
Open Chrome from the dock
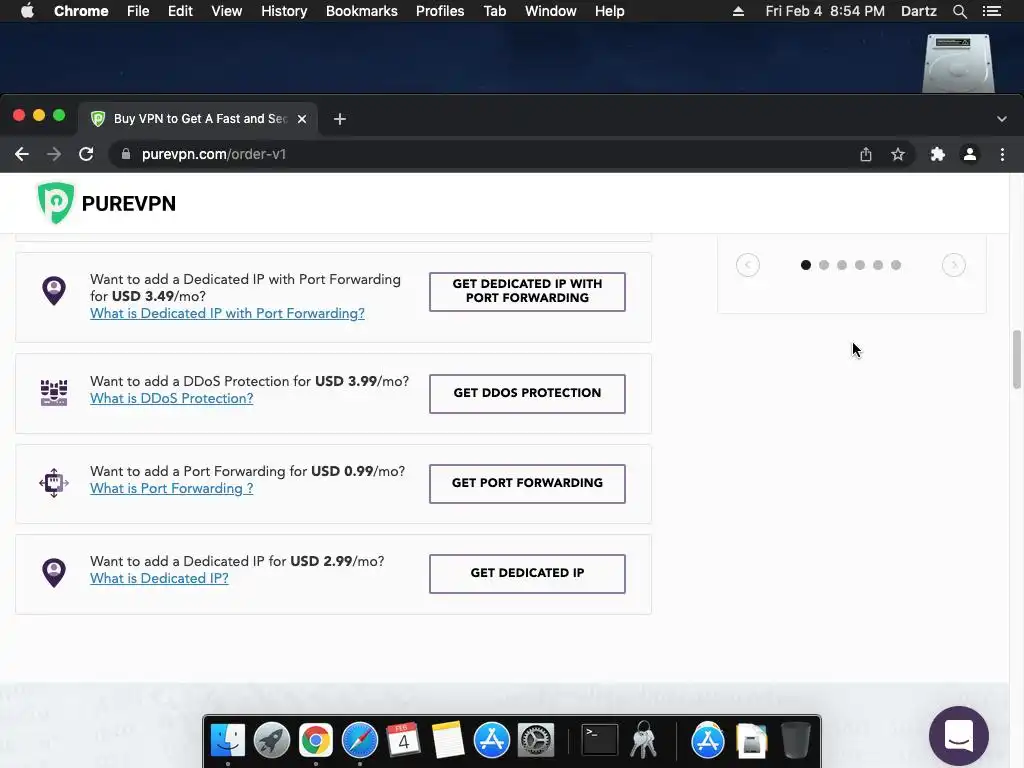315,740
